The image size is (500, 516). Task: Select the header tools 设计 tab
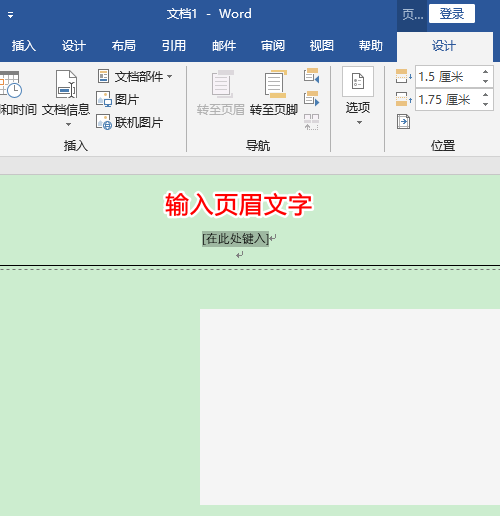(x=444, y=46)
